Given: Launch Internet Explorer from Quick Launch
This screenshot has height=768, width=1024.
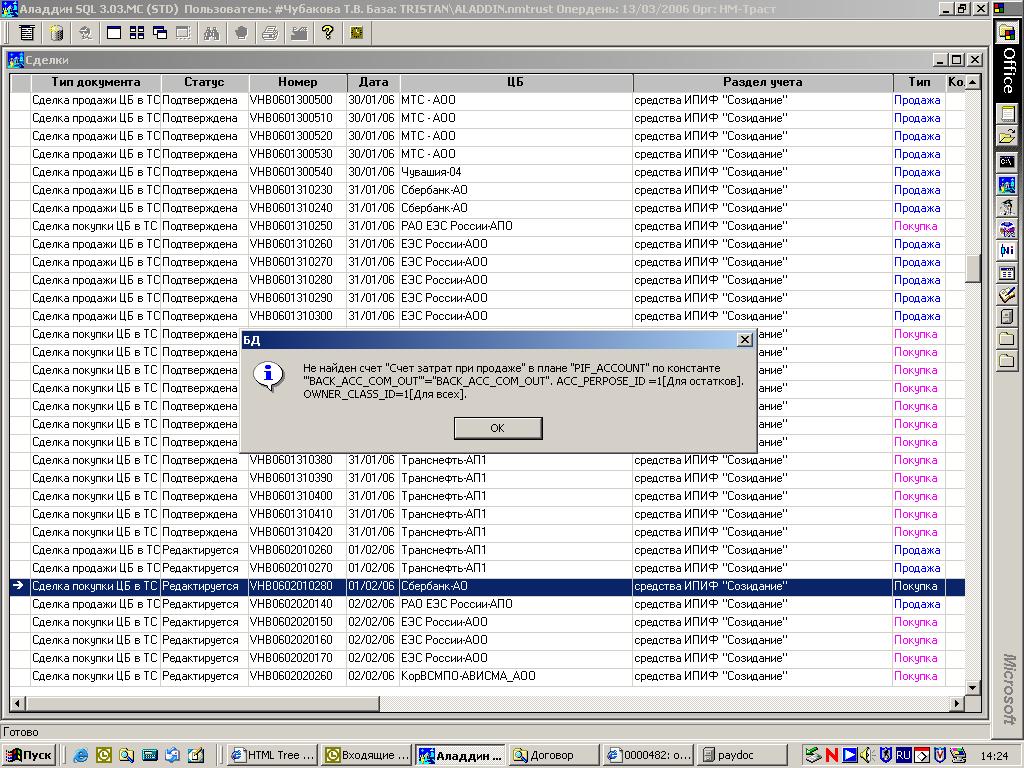Looking at the screenshot, I should 81,755.
